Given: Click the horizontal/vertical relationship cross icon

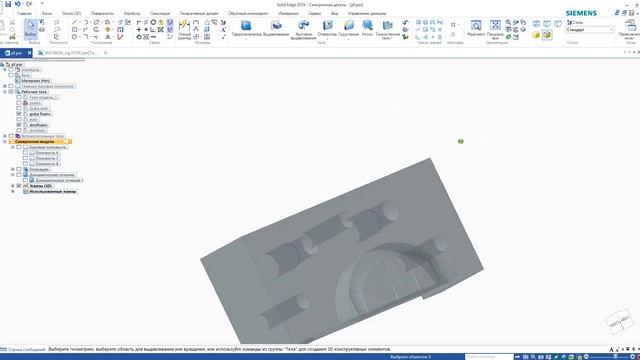Looking at the screenshot, I should click(139, 29).
